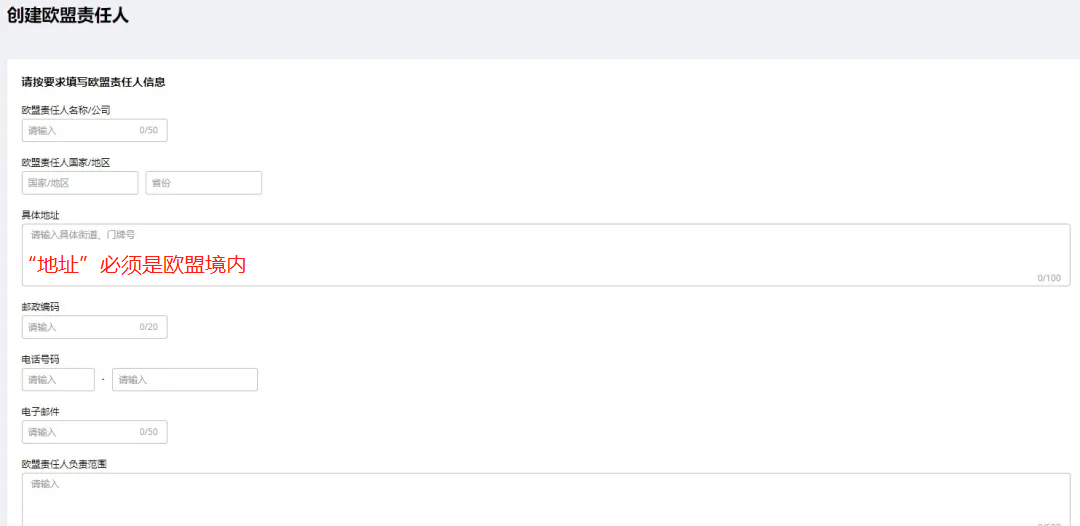Click the 电子邮件 label

pyautogui.click(x=41, y=412)
